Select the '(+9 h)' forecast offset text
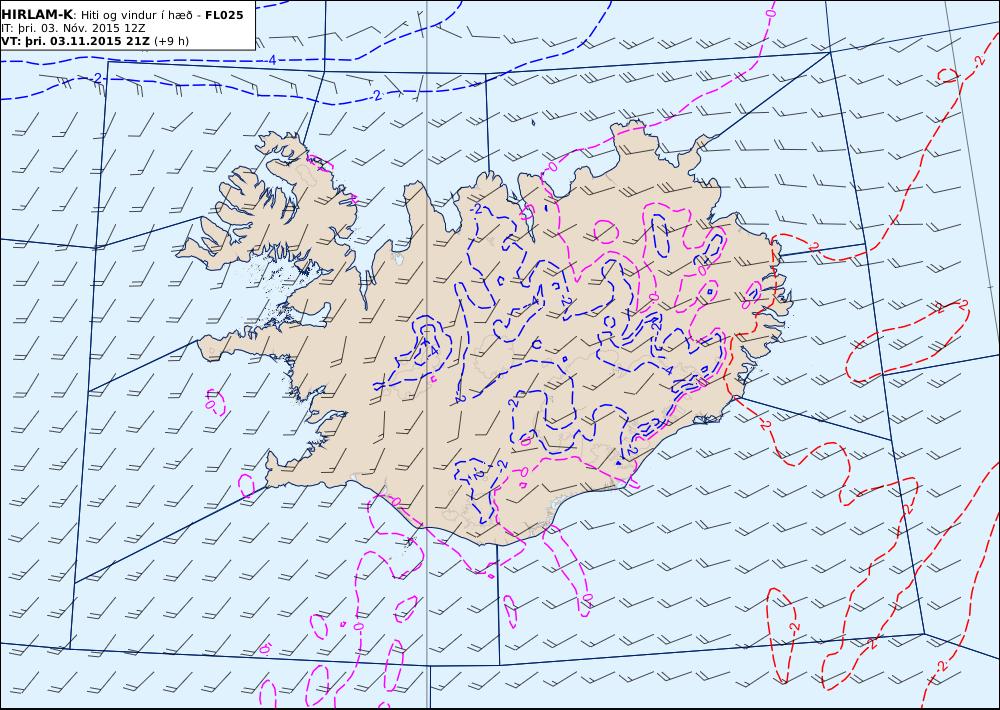Image resolution: width=1000 pixels, height=710 pixels. [172, 41]
